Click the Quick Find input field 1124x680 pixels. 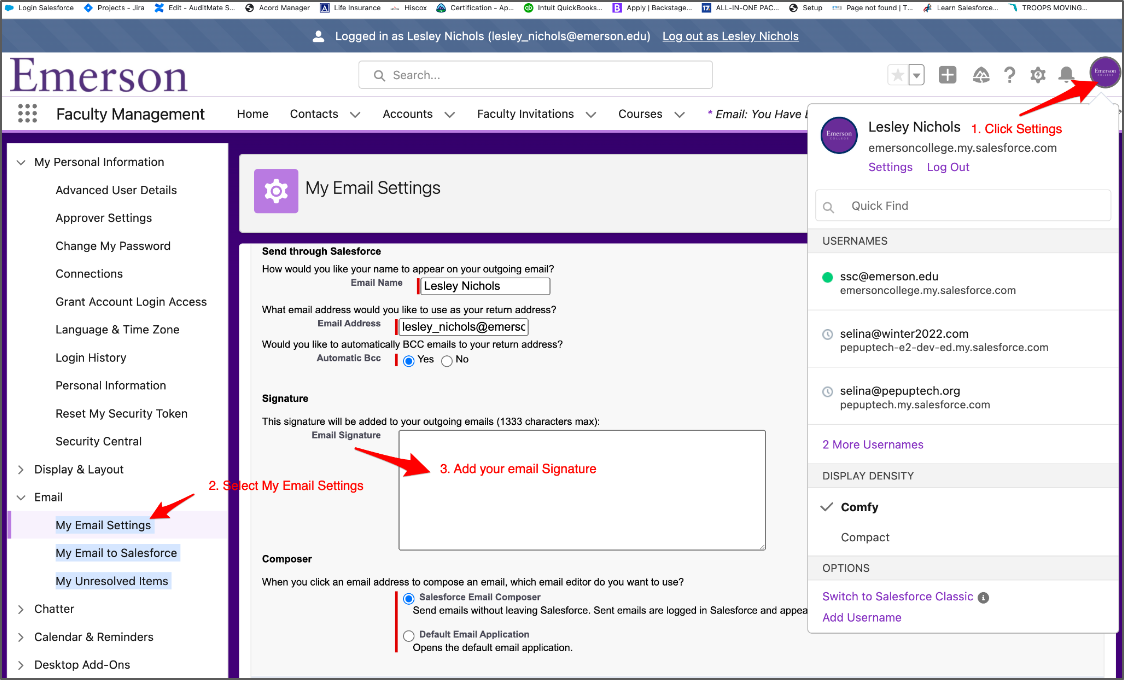click(x=963, y=206)
